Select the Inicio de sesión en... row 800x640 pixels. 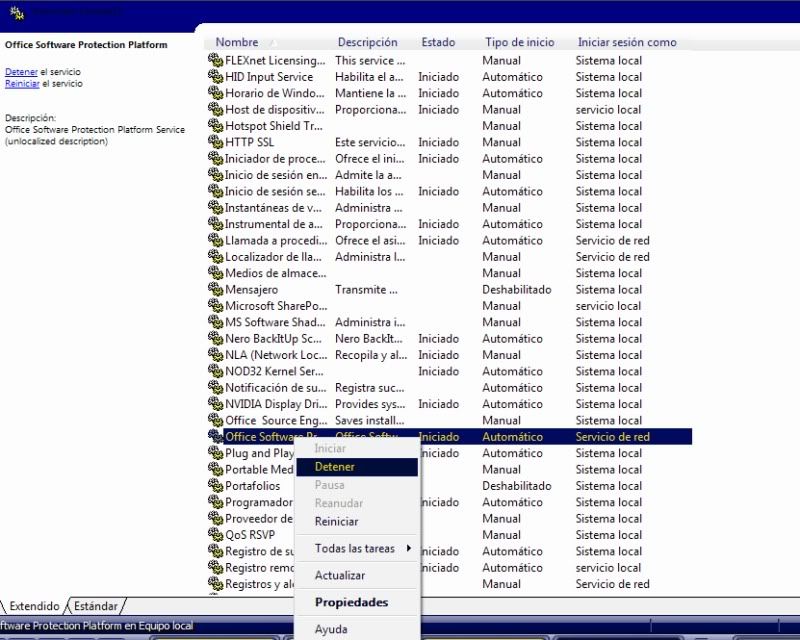(449, 175)
